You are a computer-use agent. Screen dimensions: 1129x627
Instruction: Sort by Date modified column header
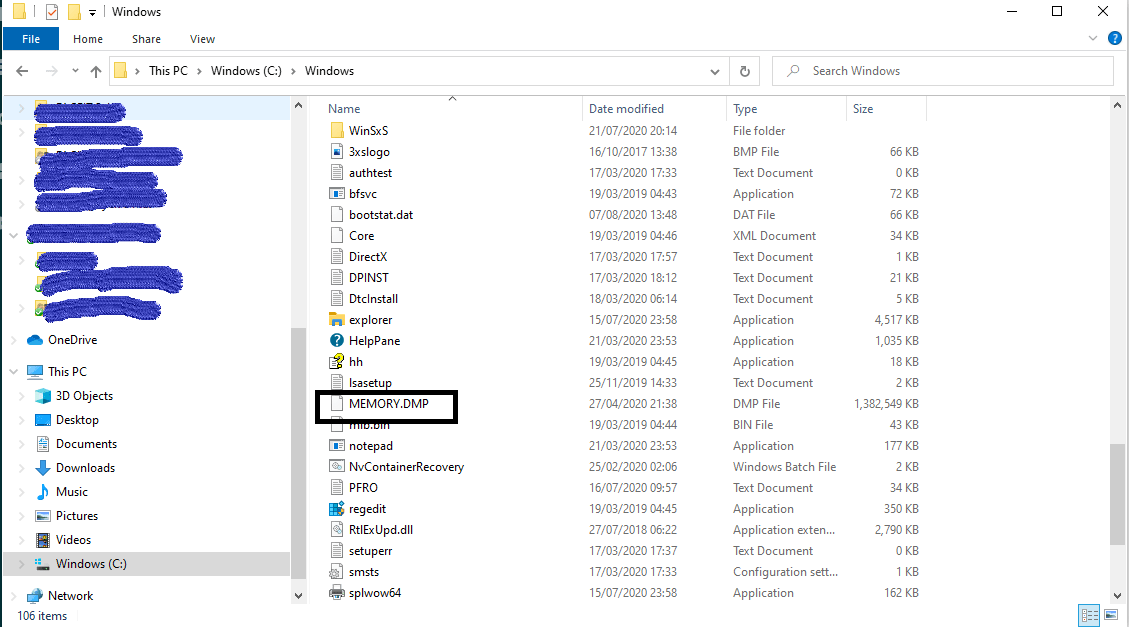click(x=626, y=109)
